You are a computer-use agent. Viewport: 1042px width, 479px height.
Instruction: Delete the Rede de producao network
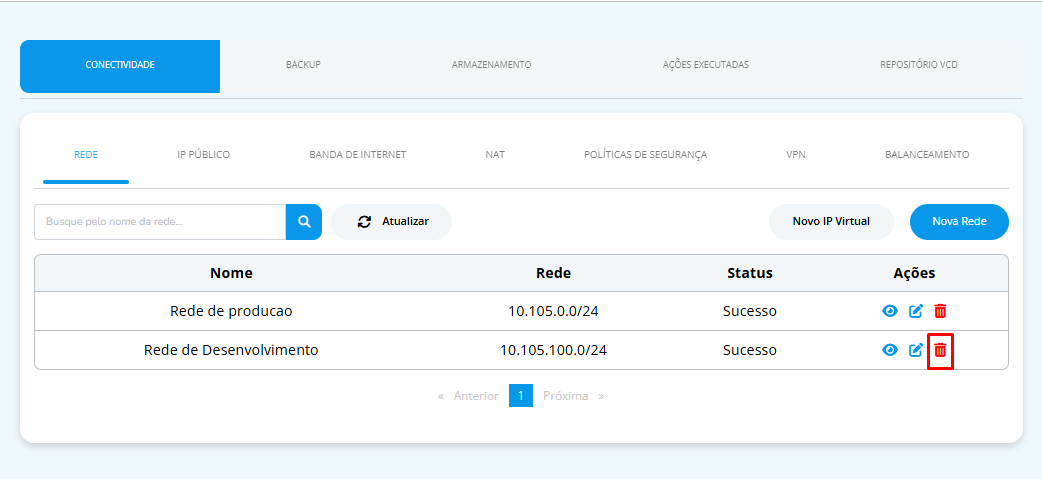pyautogui.click(x=940, y=311)
